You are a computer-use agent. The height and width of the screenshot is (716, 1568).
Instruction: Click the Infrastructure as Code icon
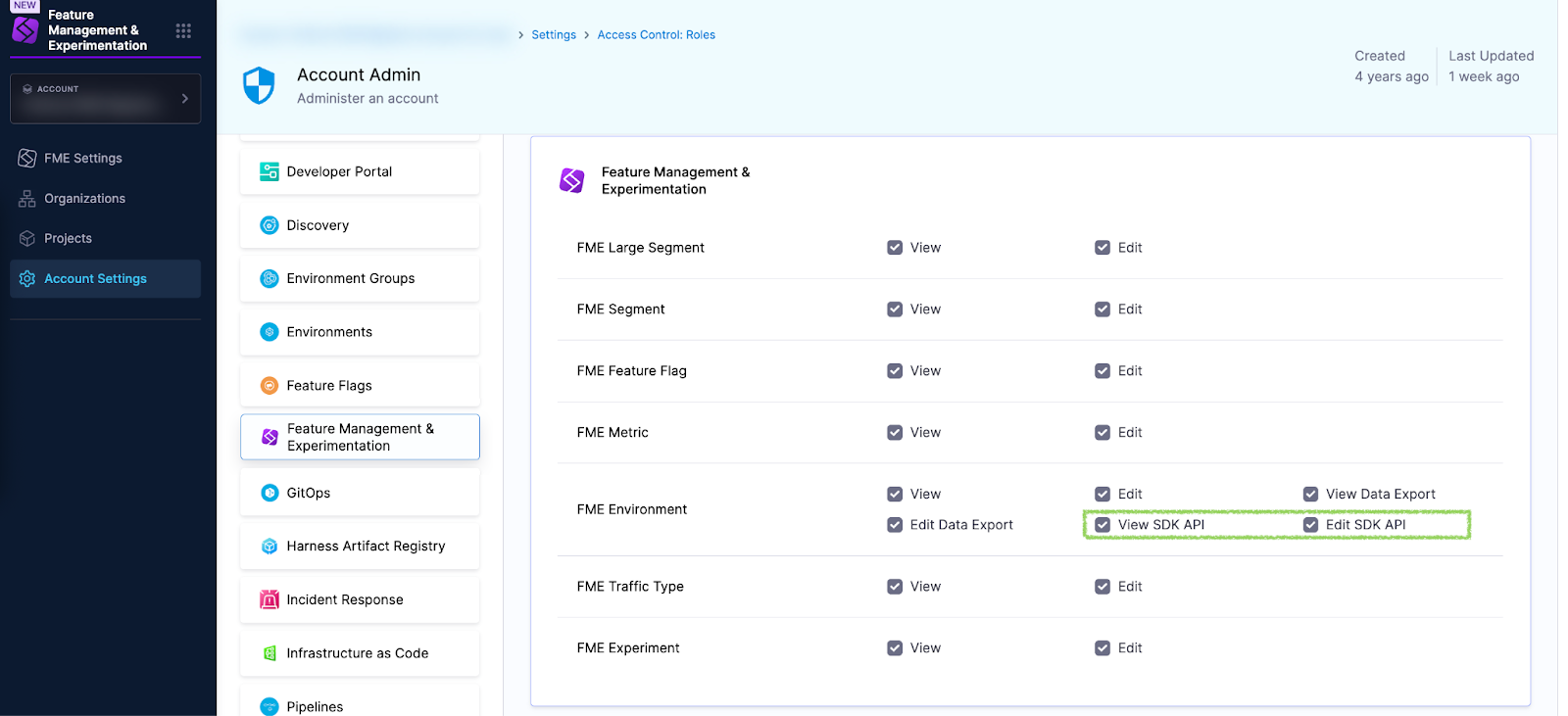pos(269,653)
